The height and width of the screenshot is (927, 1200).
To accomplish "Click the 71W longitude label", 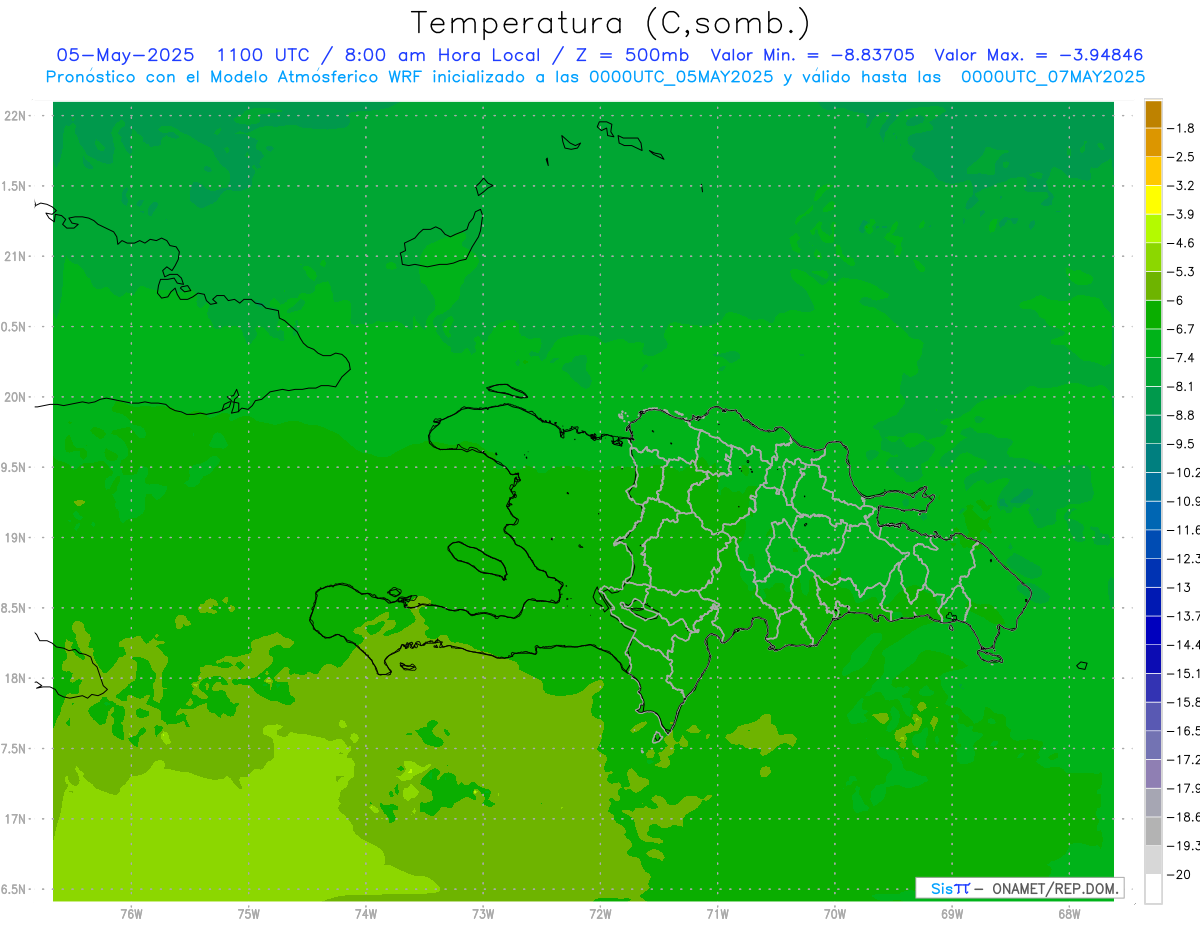I will (x=717, y=914).
